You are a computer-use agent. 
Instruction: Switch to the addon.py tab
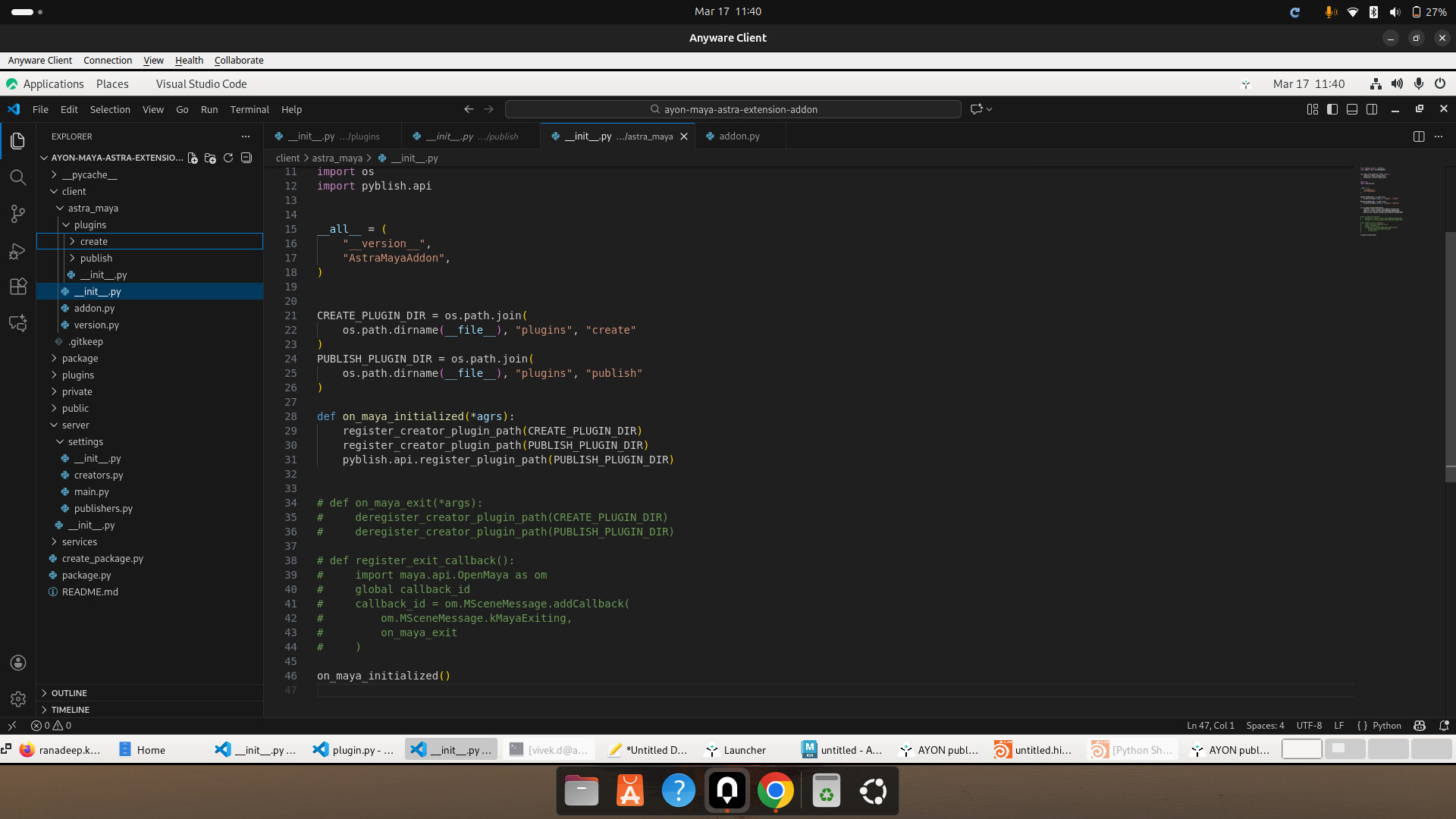[739, 136]
